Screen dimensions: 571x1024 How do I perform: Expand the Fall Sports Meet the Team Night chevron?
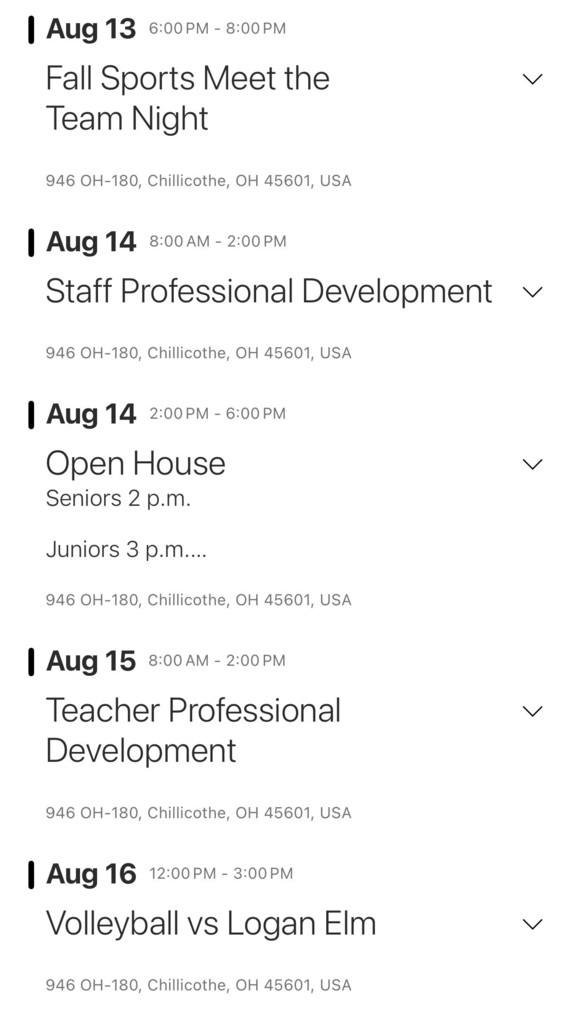533,79
